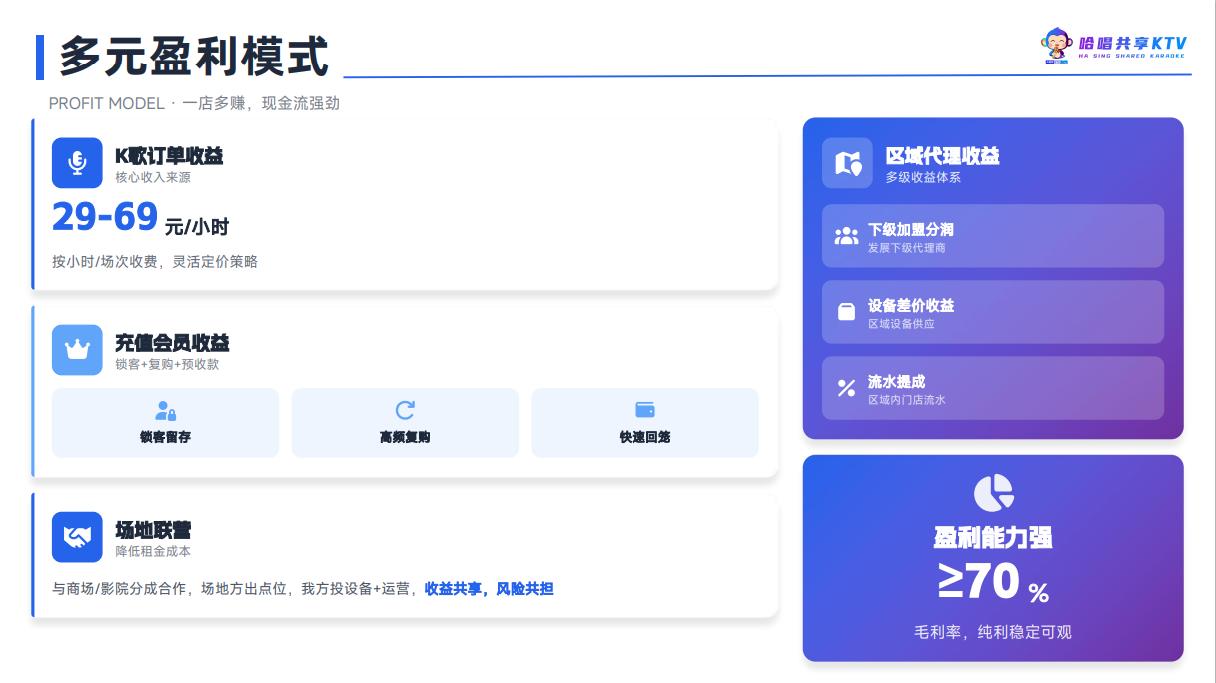The height and width of the screenshot is (683, 1216).
Task: Click the wallet icon above 快速回笼
Action: [645, 410]
